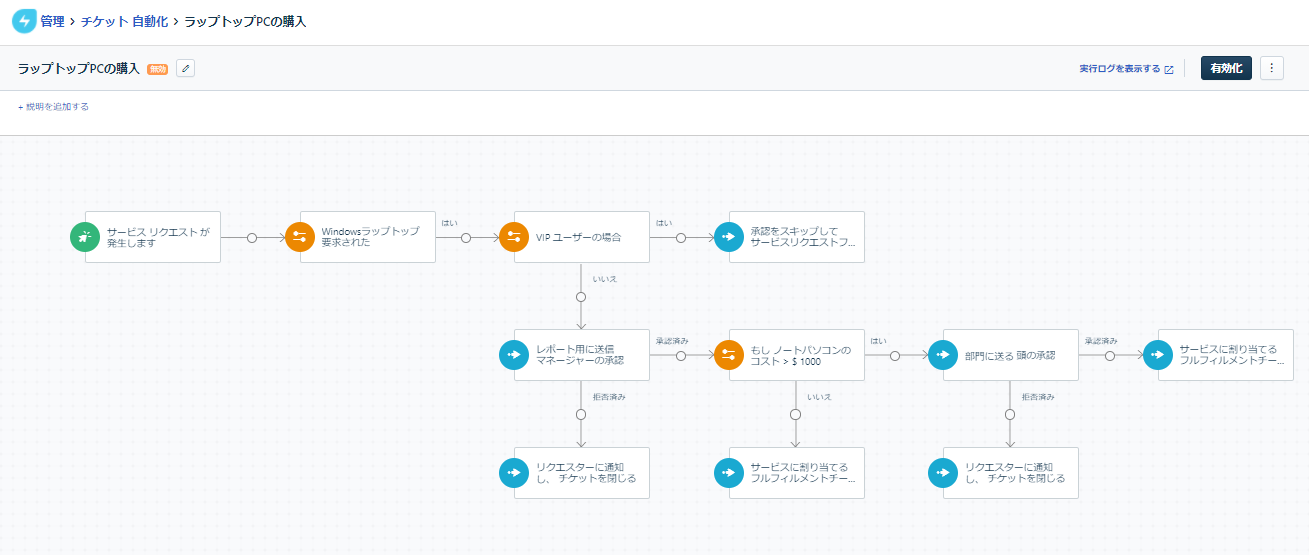Click action icon of 承認をスキップして node

729,237
